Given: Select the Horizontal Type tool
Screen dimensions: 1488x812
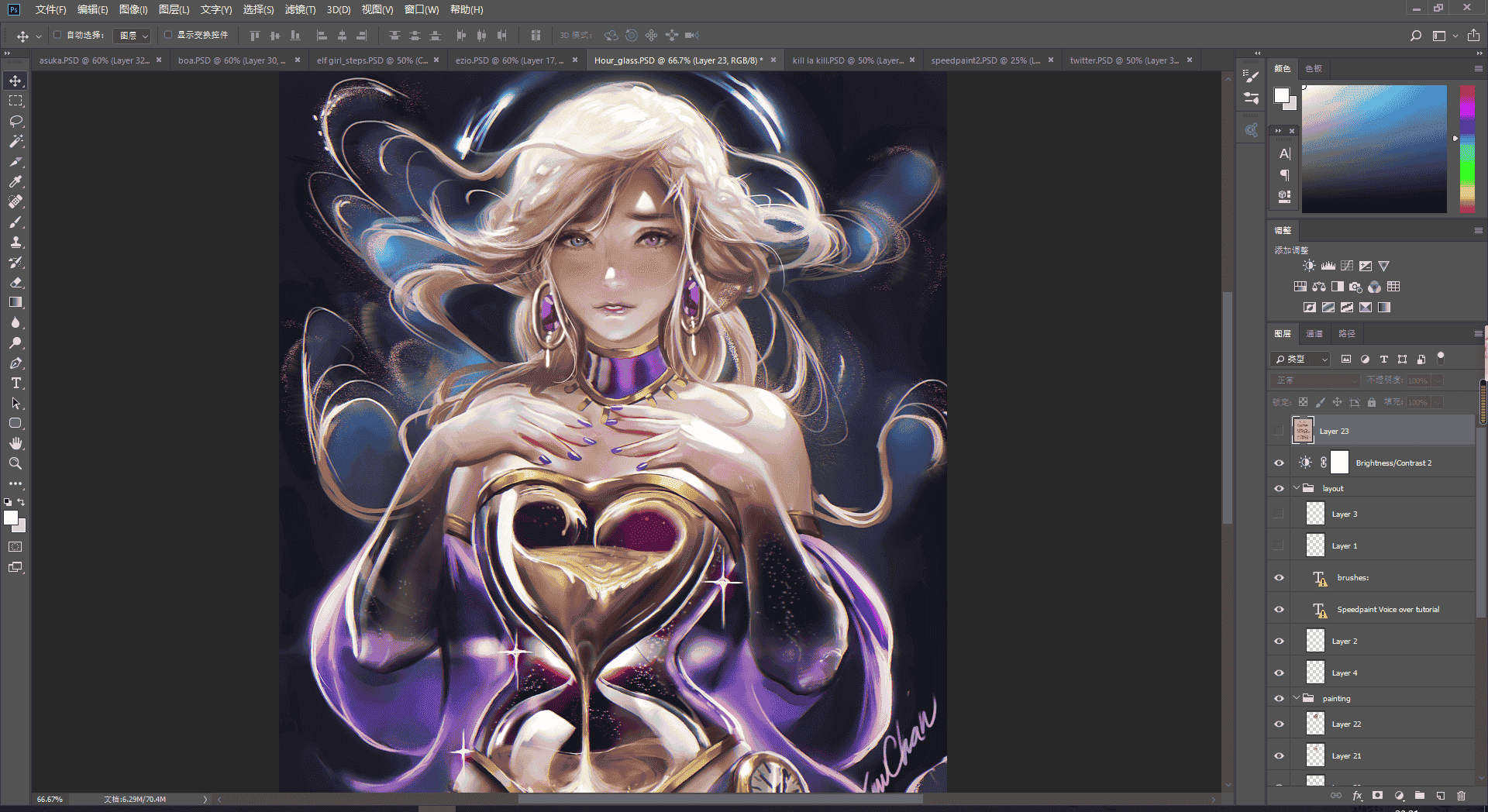Looking at the screenshot, I should (x=15, y=383).
